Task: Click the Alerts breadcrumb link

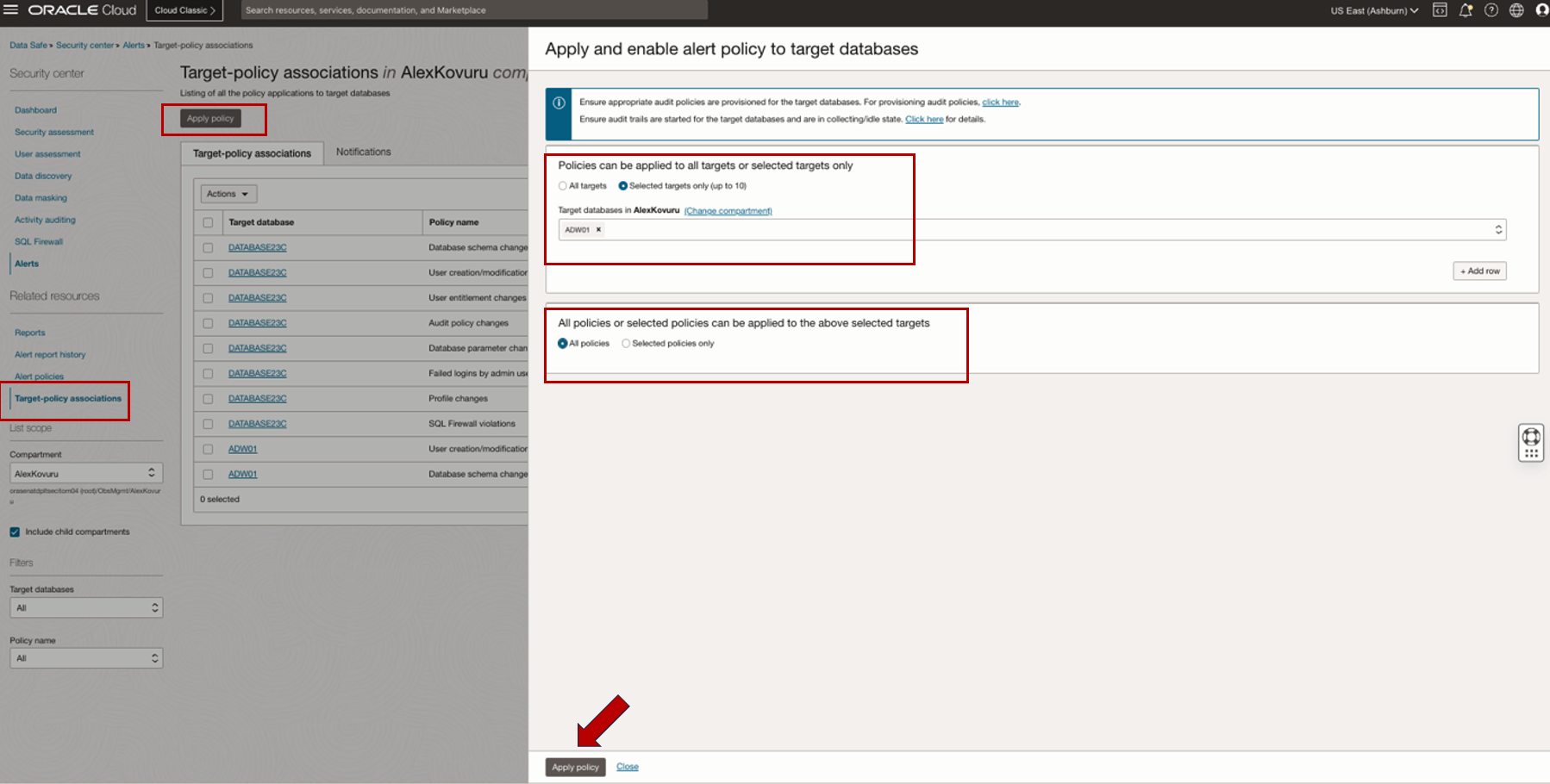Action: tap(134, 46)
